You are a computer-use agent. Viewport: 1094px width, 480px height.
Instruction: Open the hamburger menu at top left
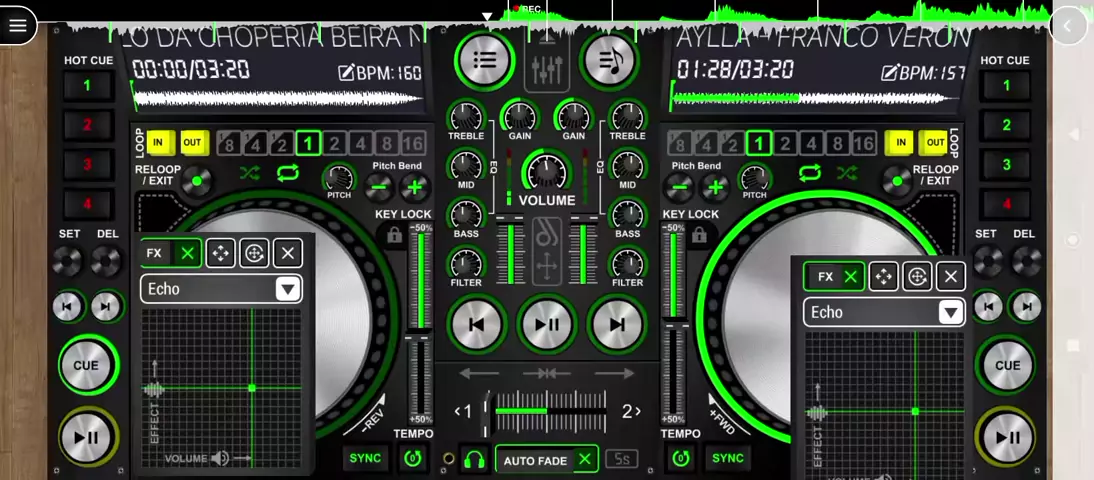click(x=17, y=25)
